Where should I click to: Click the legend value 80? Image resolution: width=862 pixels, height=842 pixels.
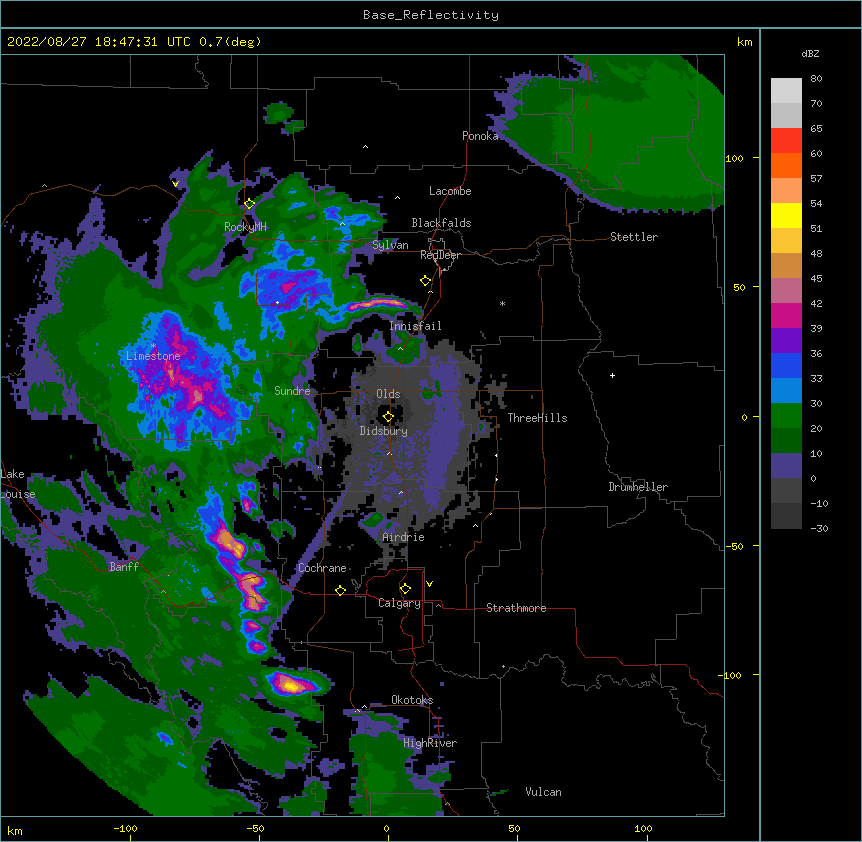point(816,79)
